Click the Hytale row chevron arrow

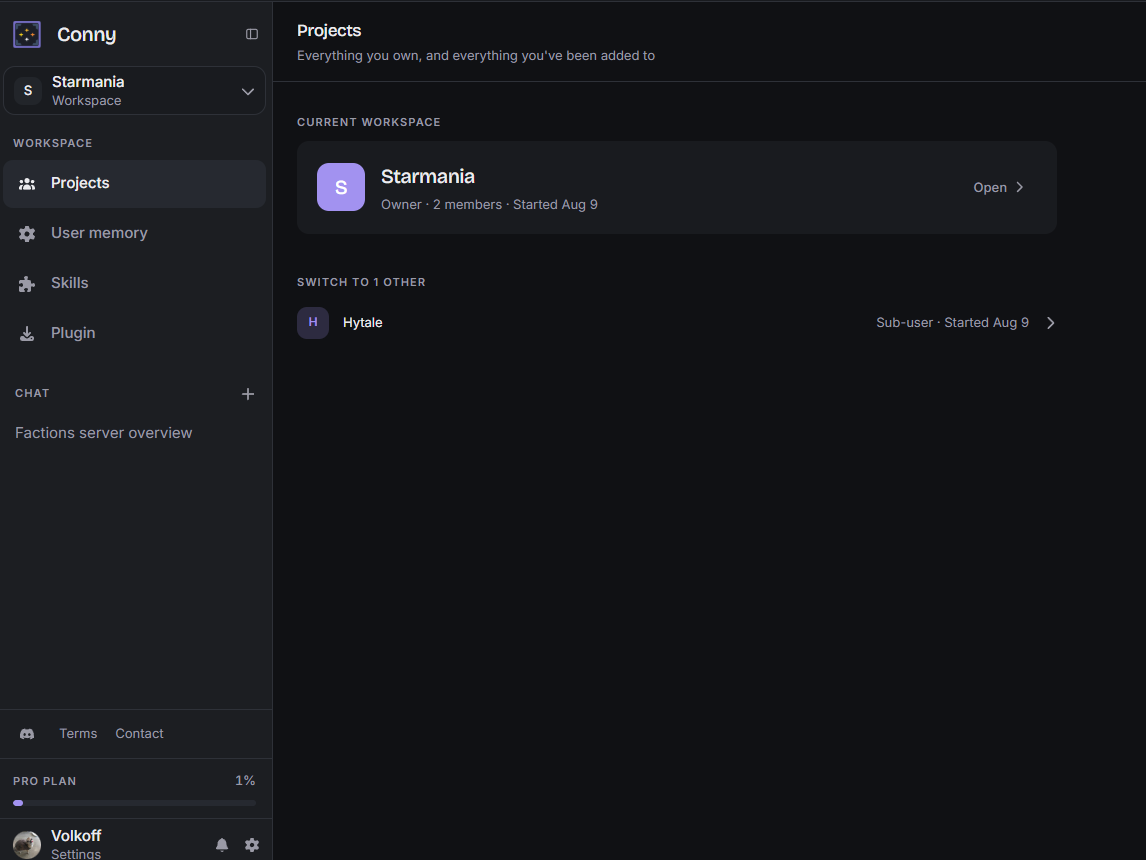coord(1050,323)
